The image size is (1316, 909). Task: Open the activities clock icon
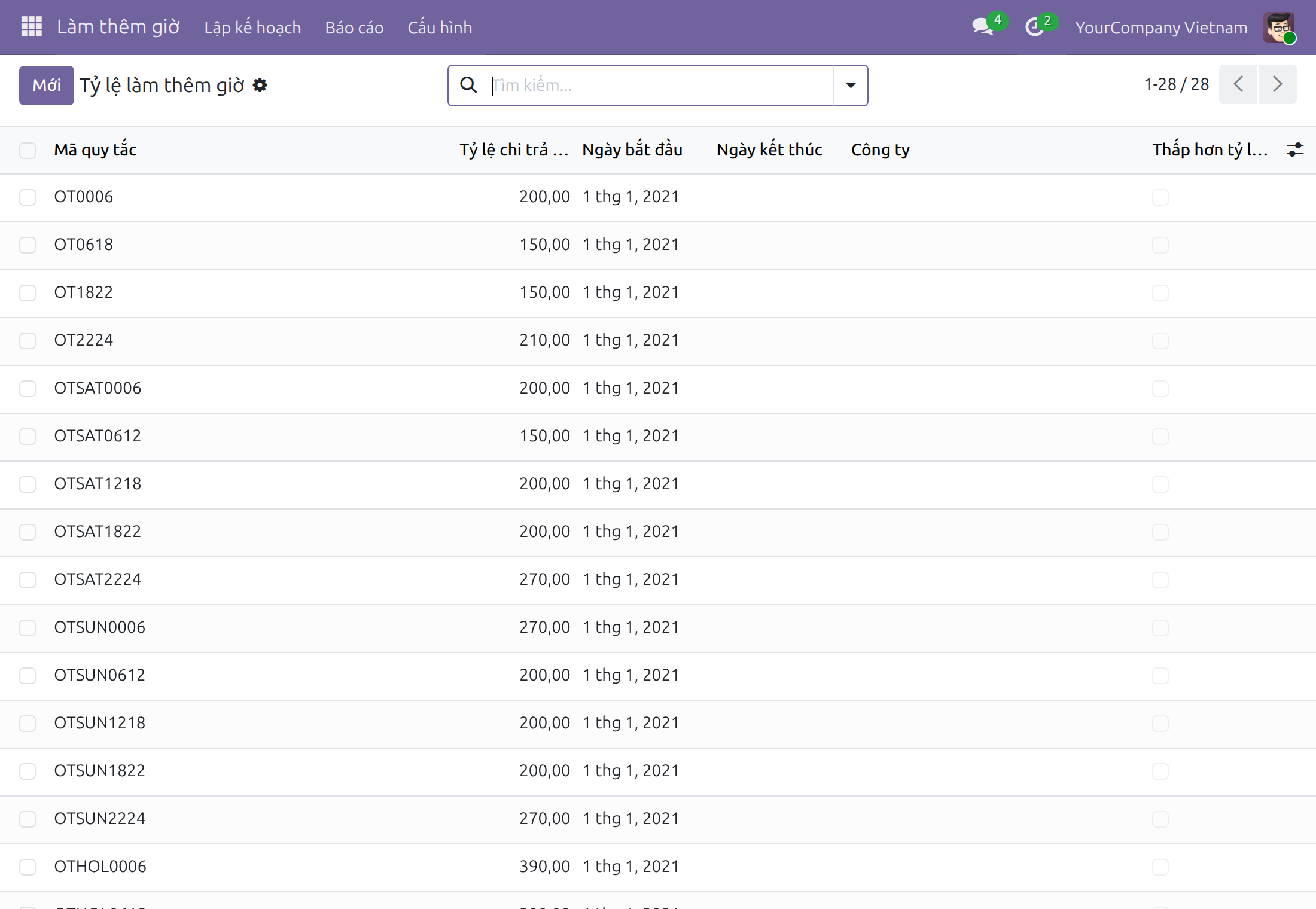[x=1034, y=27]
